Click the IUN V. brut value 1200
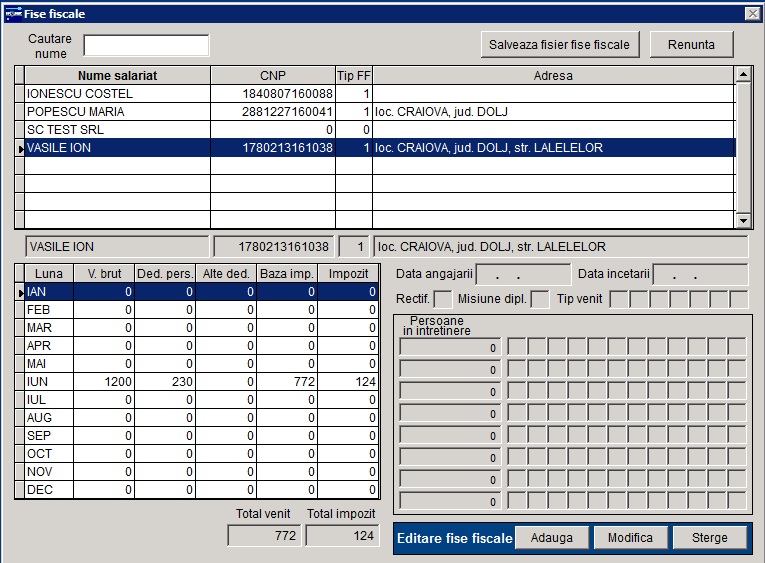The height and width of the screenshot is (563, 765). 104,382
